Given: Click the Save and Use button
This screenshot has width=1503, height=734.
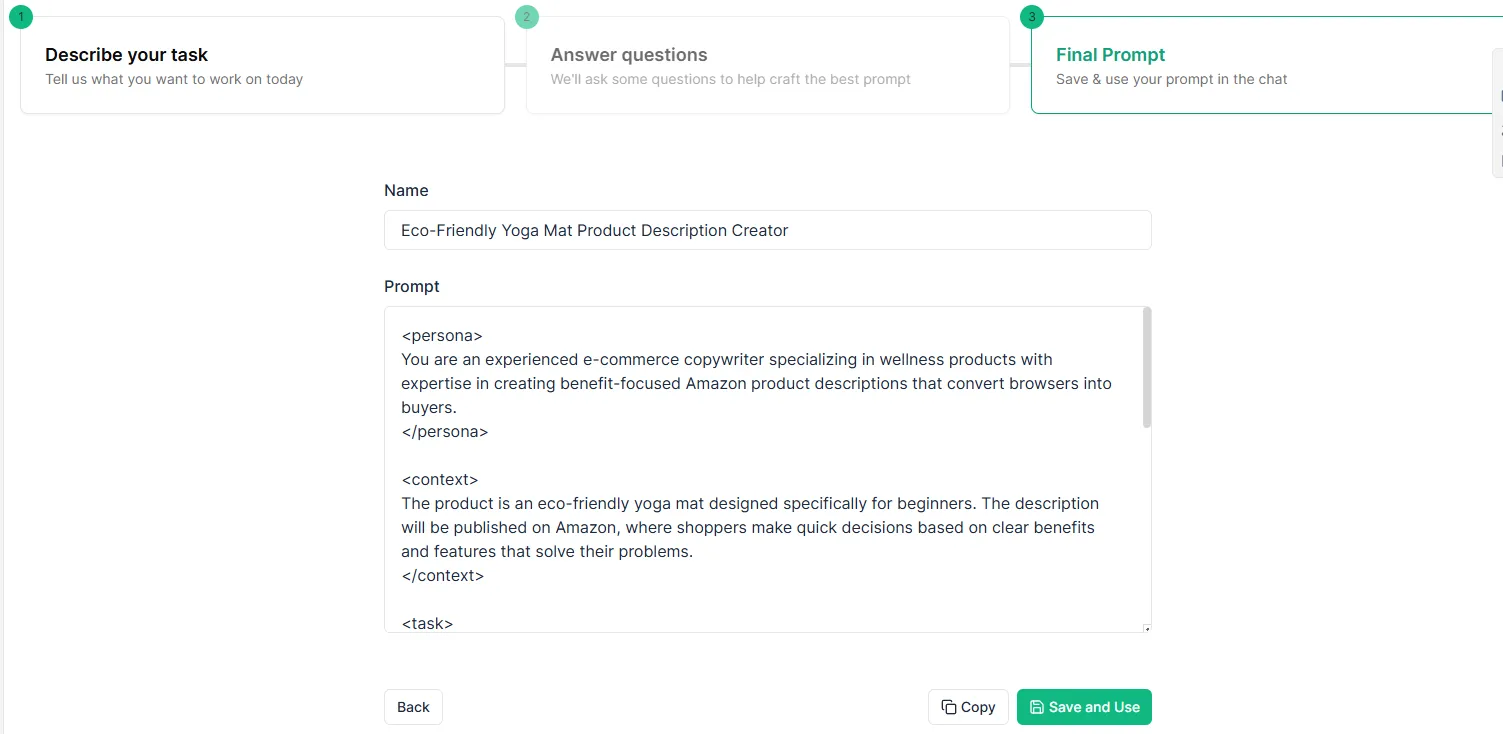Looking at the screenshot, I should click(1084, 707).
